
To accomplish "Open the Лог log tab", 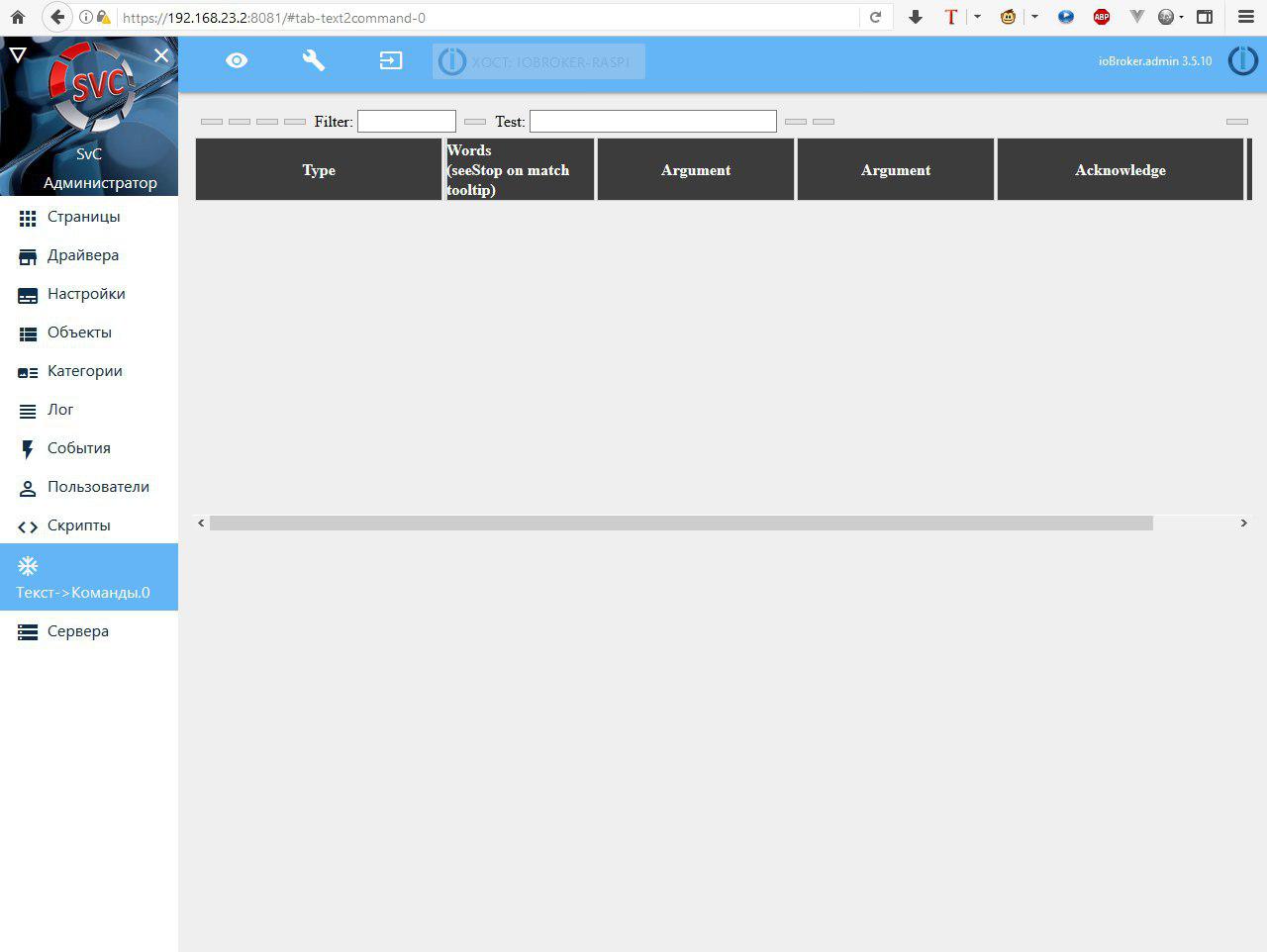I will coord(89,410).
